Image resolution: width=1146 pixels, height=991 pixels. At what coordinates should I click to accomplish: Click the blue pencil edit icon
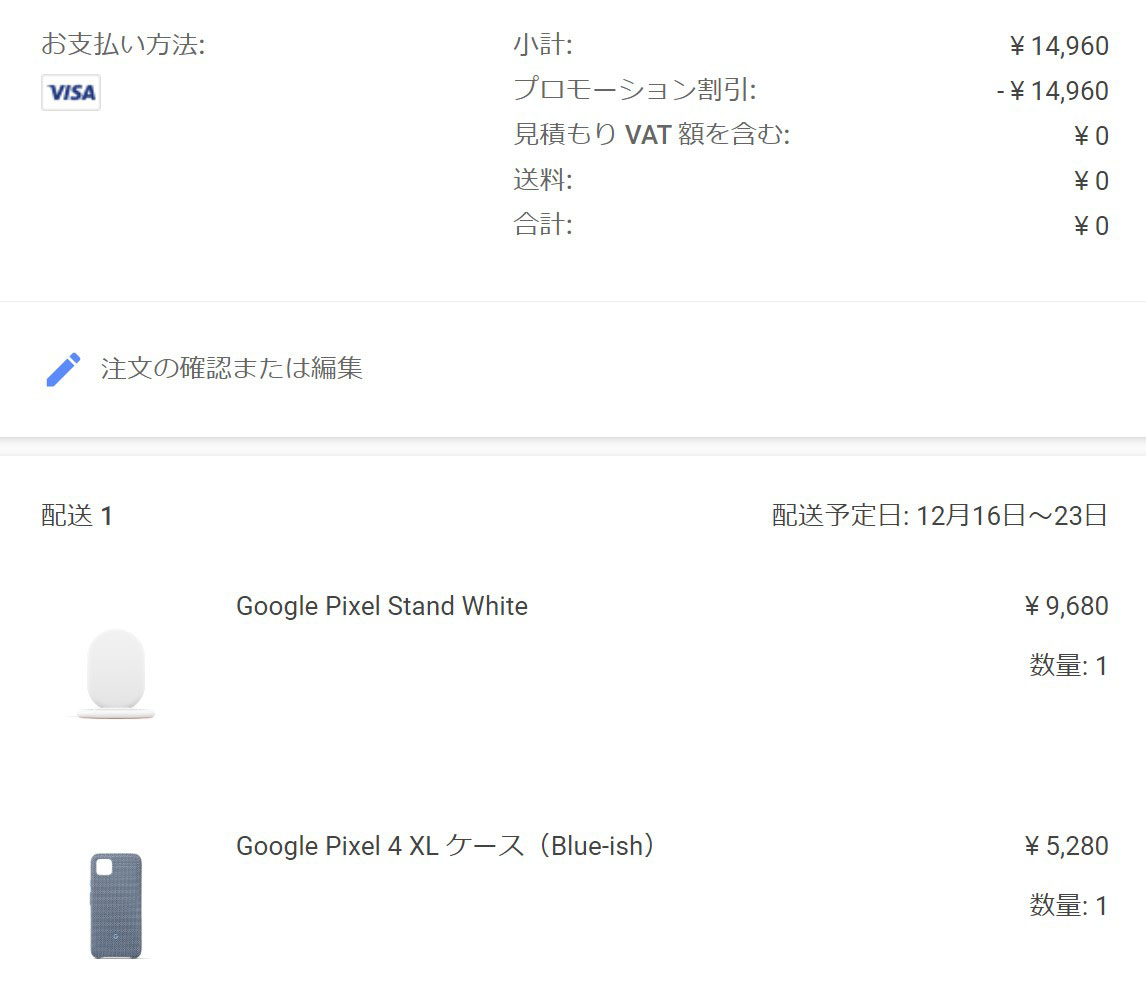[63, 369]
